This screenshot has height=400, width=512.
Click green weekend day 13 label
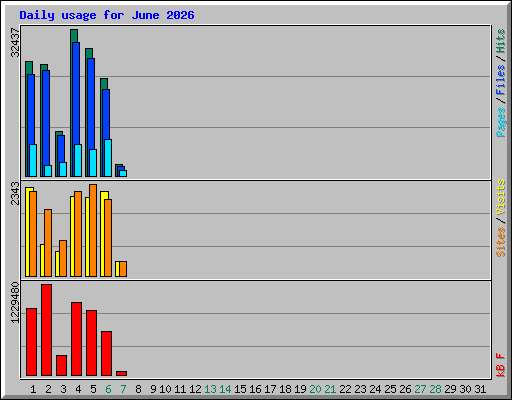pyautogui.click(x=210, y=389)
